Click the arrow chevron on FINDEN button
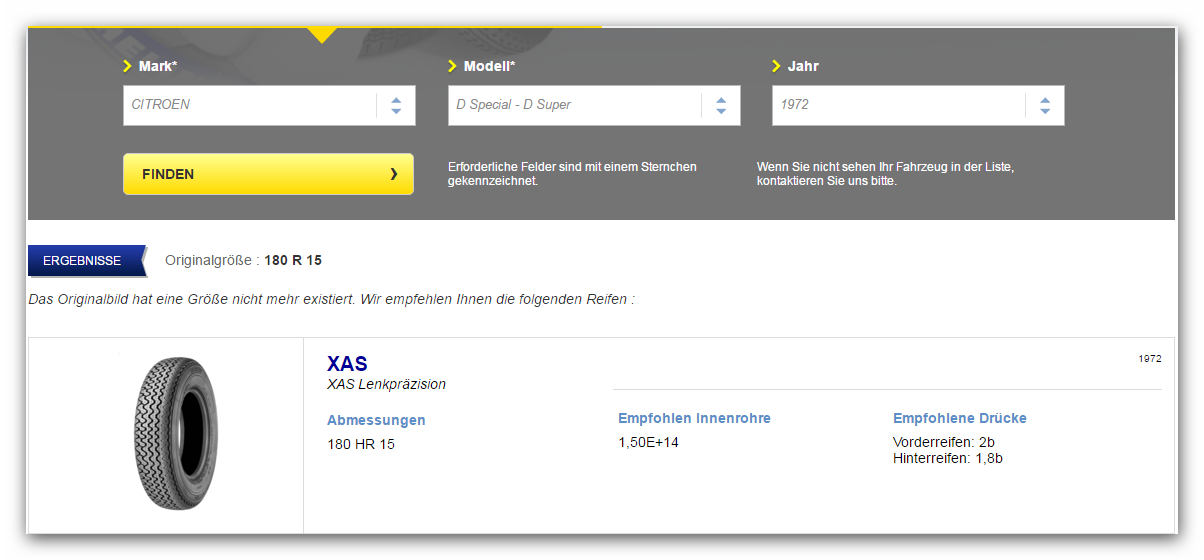 tap(394, 174)
